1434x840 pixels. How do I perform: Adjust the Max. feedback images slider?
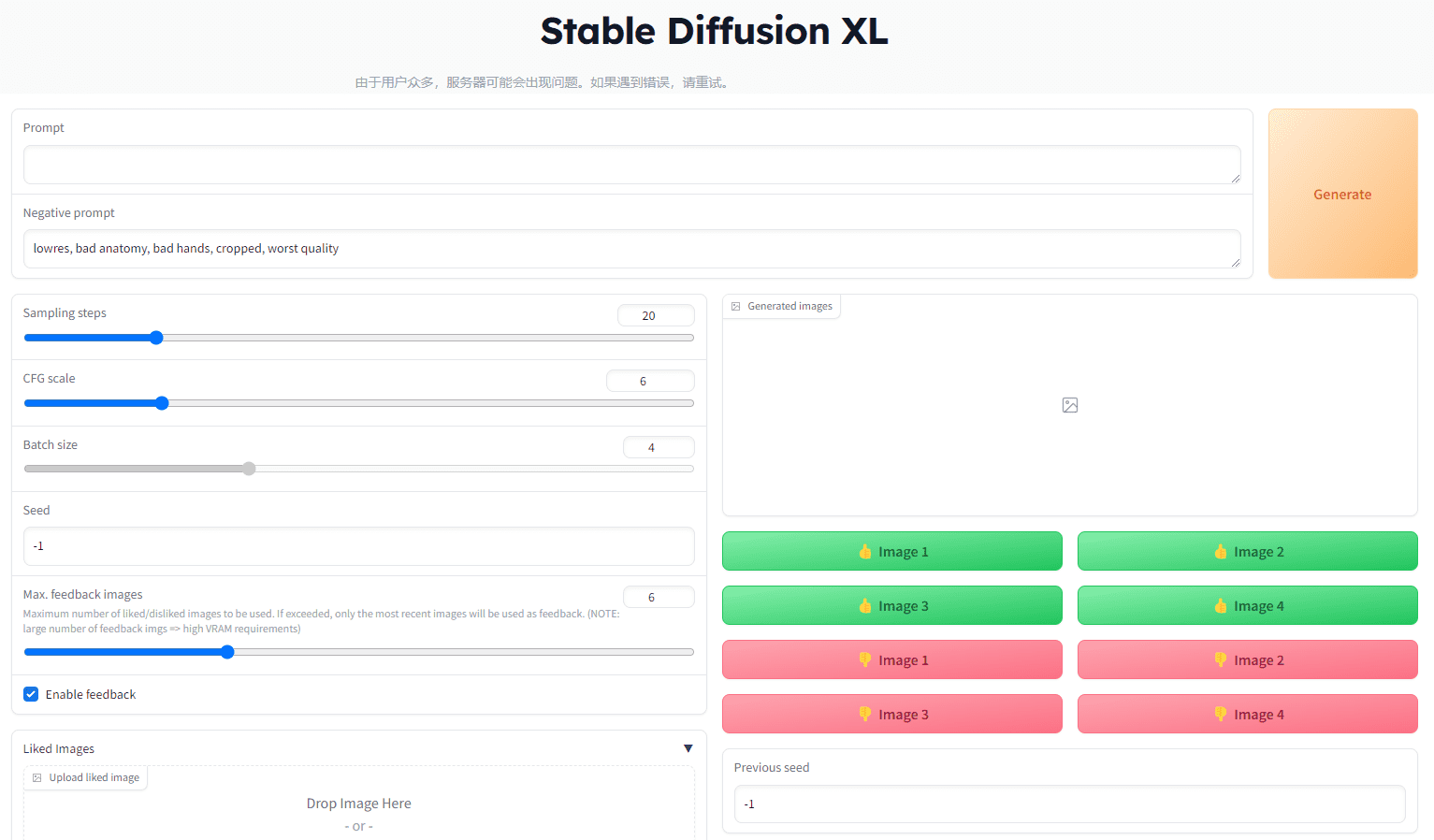pyautogui.click(x=358, y=652)
